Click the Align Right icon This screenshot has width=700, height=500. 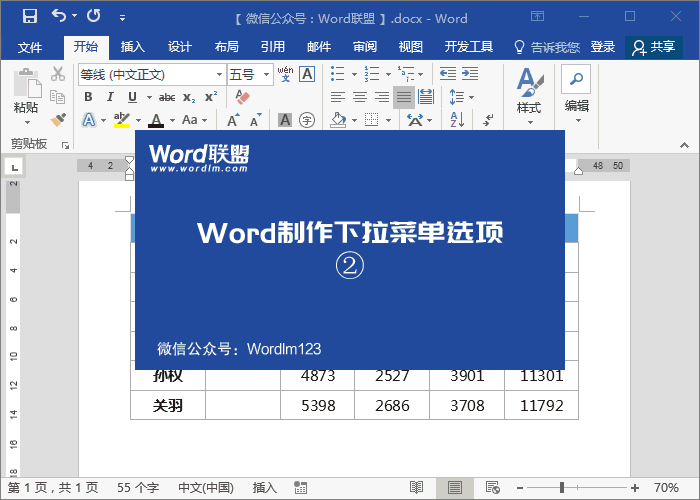pyautogui.click(x=382, y=97)
